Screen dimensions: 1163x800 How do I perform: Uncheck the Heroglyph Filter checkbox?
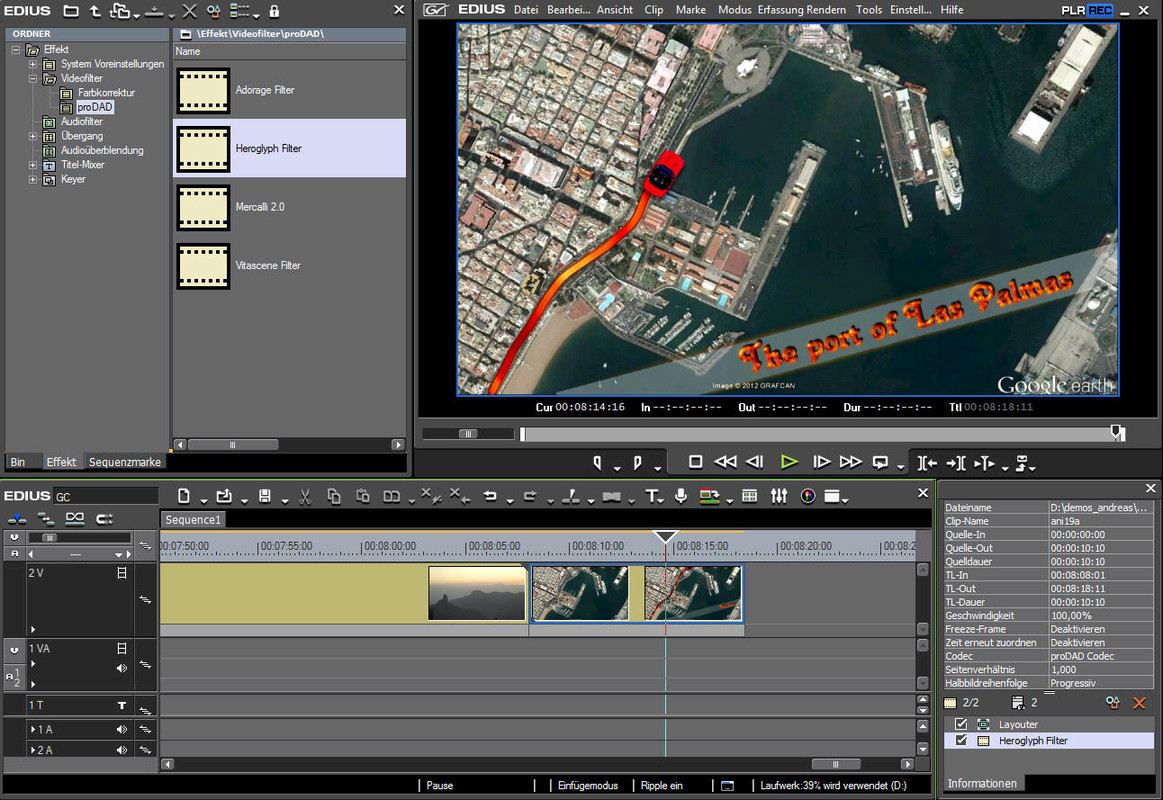(961, 741)
